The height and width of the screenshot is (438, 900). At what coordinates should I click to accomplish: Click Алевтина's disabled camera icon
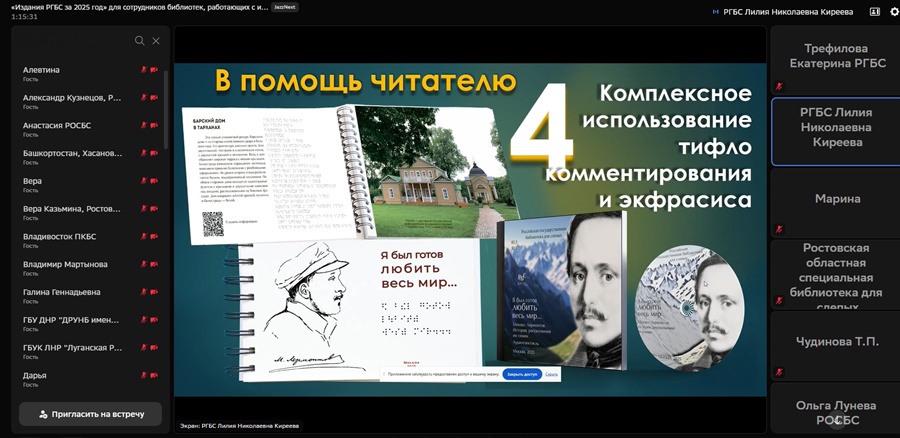(154, 70)
